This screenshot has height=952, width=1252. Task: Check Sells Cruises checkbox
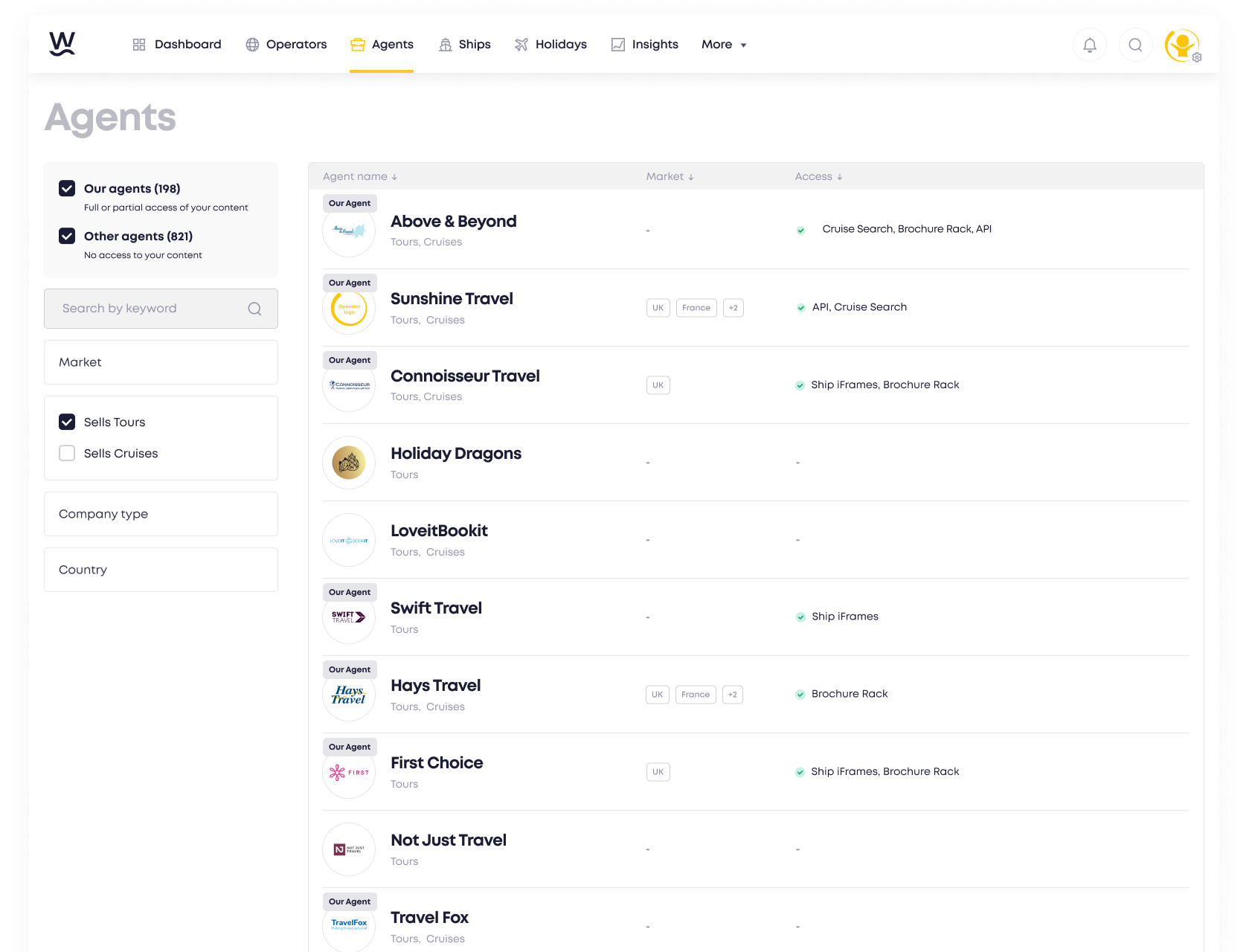tap(67, 453)
